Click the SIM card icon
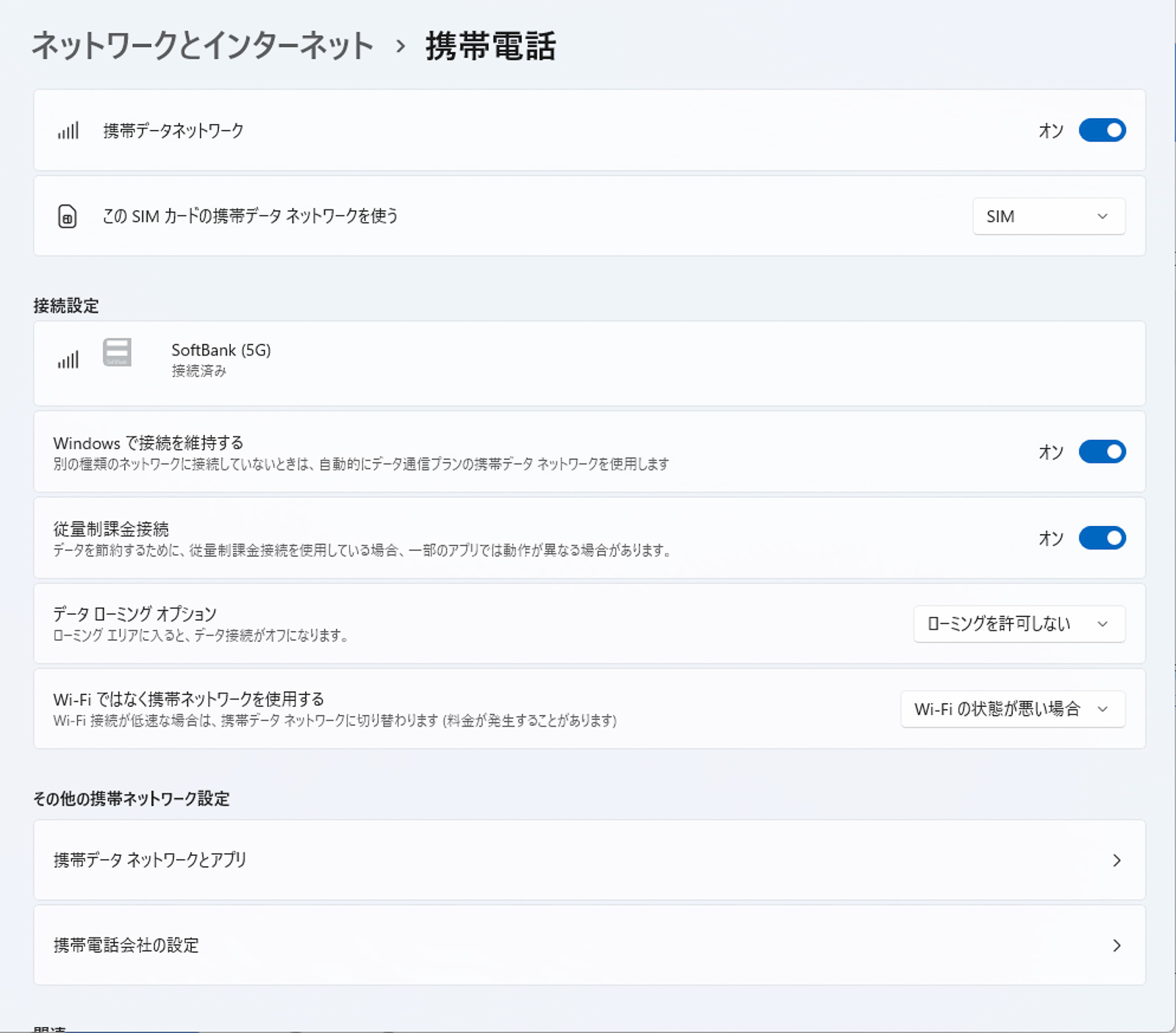The image size is (1176, 1033). coord(68,216)
